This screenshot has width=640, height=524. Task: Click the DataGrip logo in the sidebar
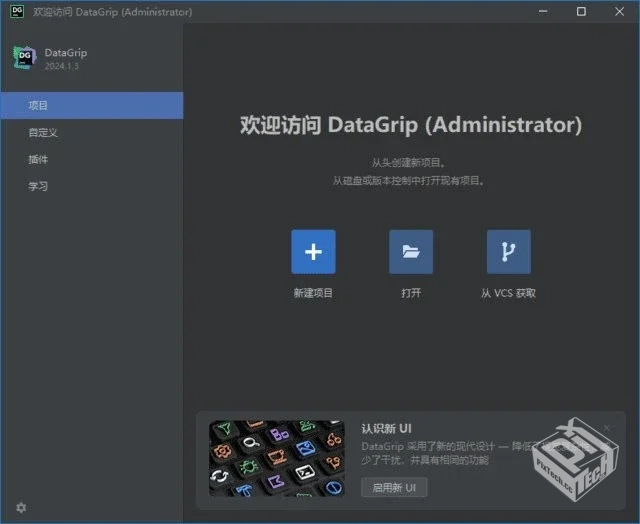[x=24, y=58]
